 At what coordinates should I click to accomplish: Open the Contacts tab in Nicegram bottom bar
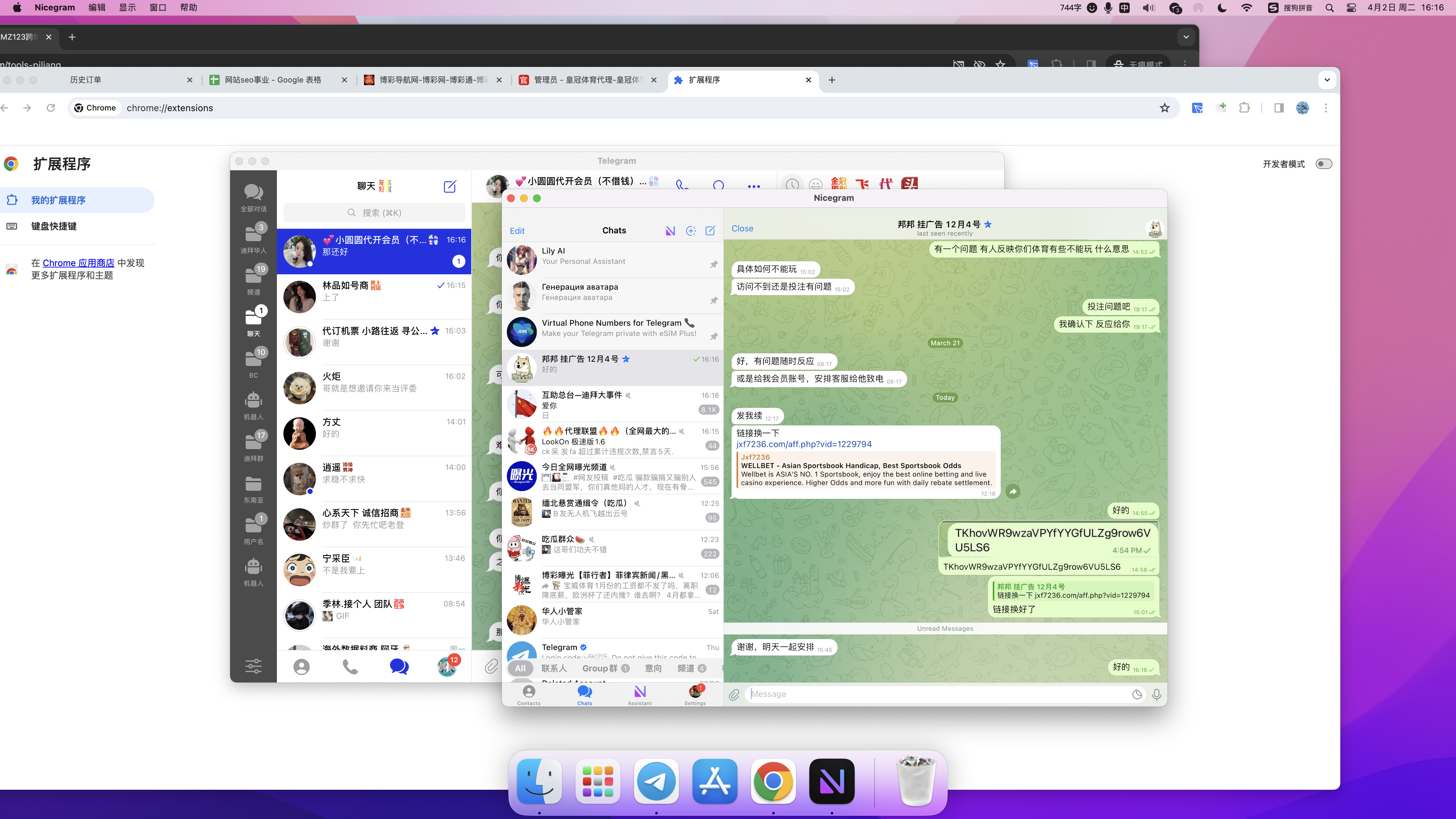coord(528,695)
